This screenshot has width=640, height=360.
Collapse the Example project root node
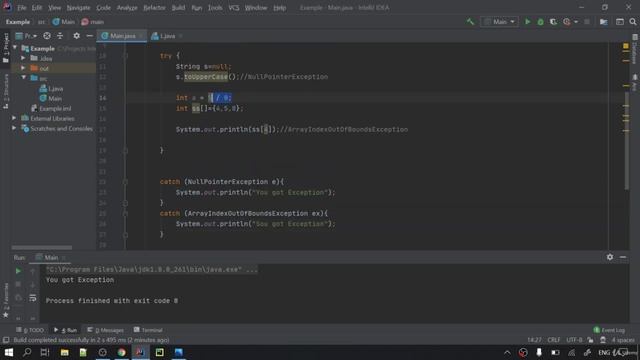15,48
